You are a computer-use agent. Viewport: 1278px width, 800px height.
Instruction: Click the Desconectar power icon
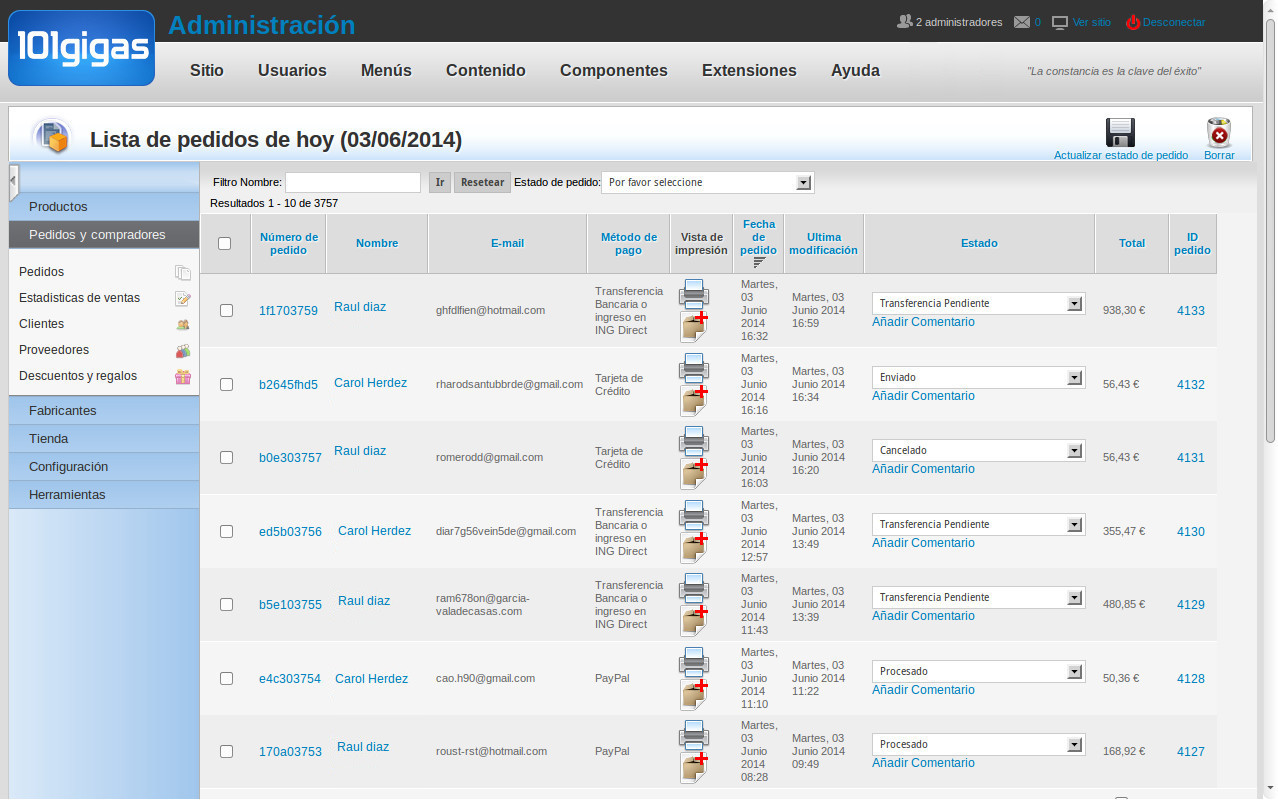pyautogui.click(x=1132, y=22)
